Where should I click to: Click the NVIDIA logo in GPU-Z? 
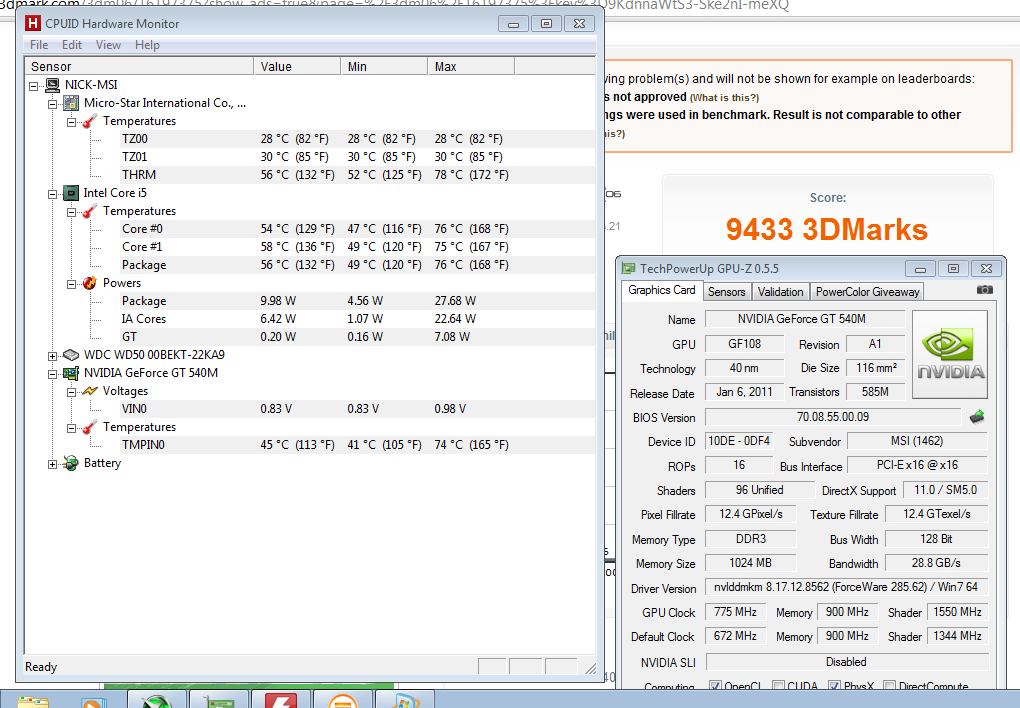(x=950, y=354)
